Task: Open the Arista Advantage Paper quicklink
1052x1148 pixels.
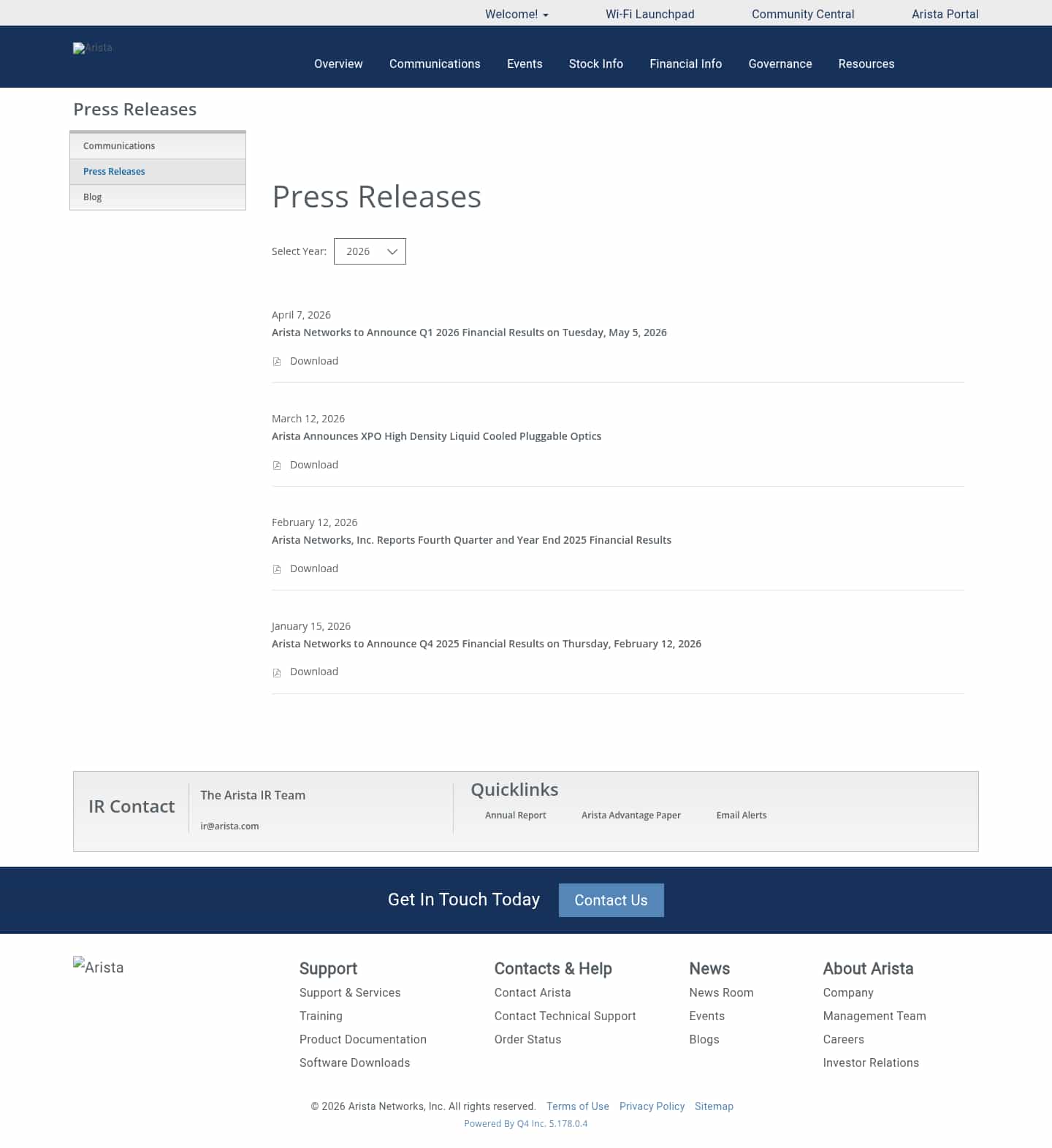Action: click(631, 816)
